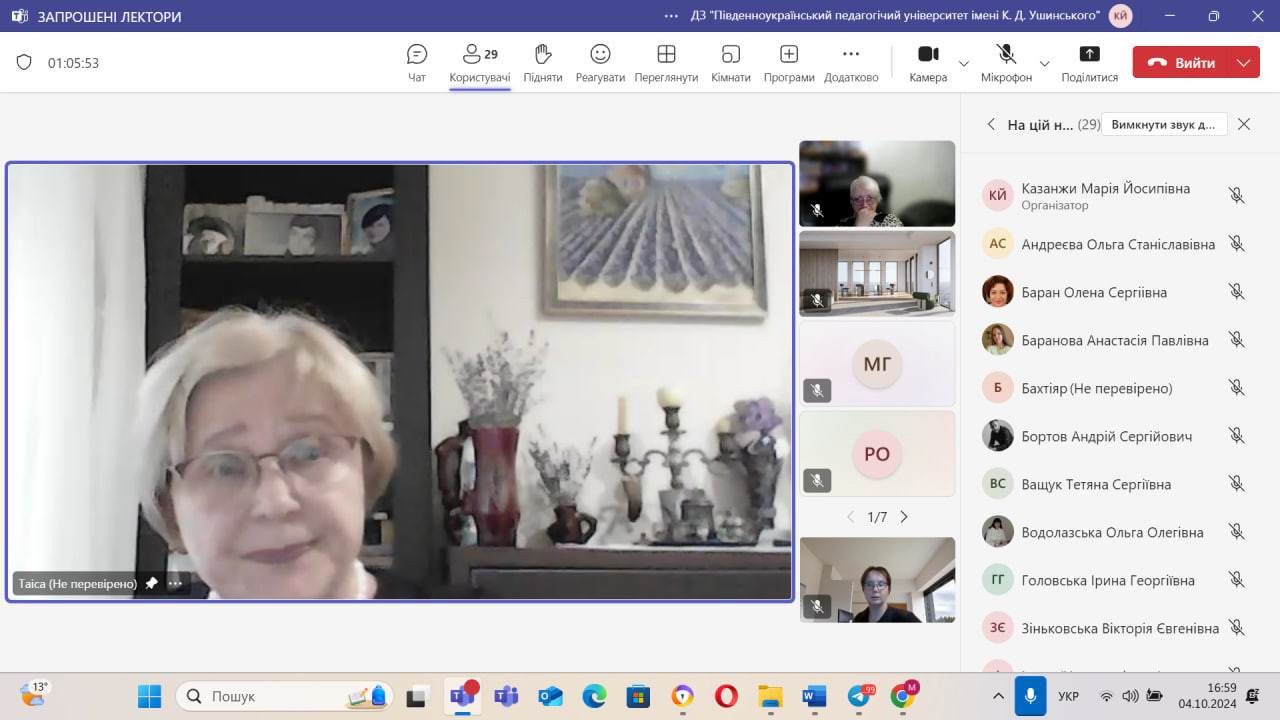Open the Rooms (Кімнати) icon
Viewport: 1280px width, 720px height.
click(731, 55)
